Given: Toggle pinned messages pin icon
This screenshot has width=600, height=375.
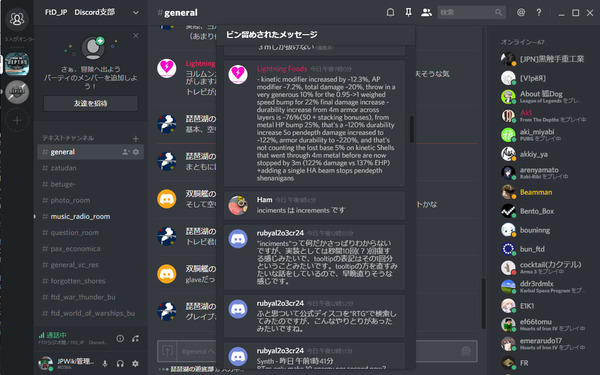Looking at the screenshot, I should [408, 13].
